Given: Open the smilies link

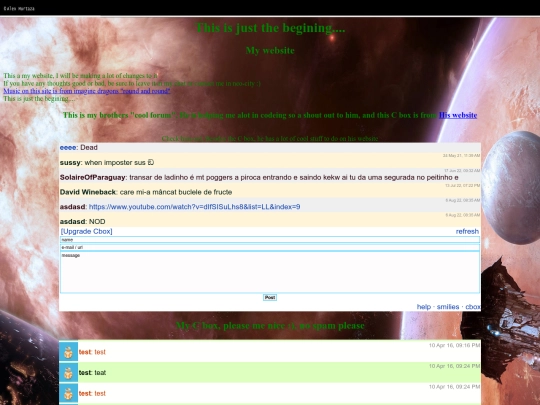Looking at the screenshot, I should click(x=448, y=307).
